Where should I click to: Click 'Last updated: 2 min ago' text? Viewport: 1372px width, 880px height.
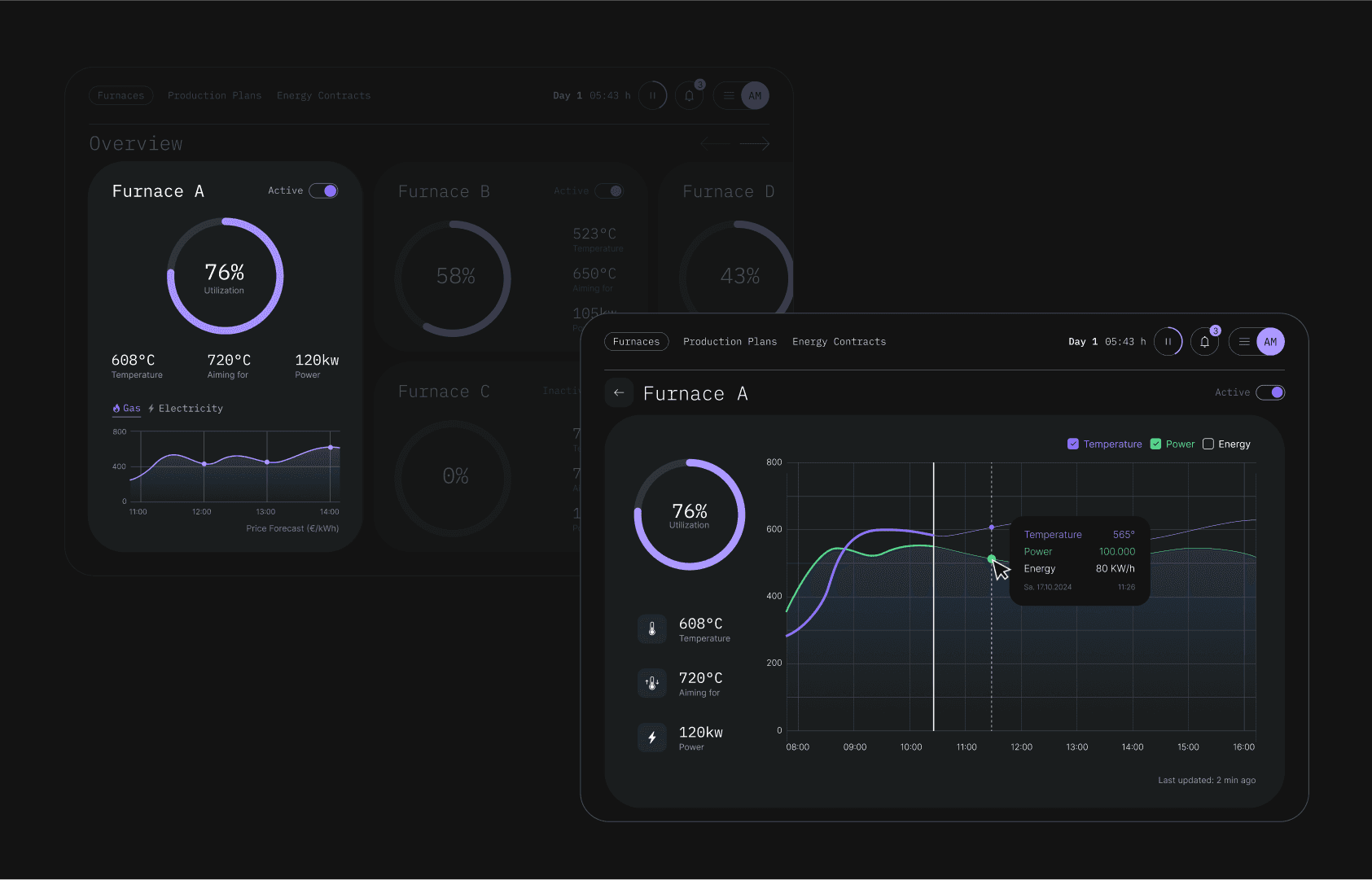coord(1207,780)
